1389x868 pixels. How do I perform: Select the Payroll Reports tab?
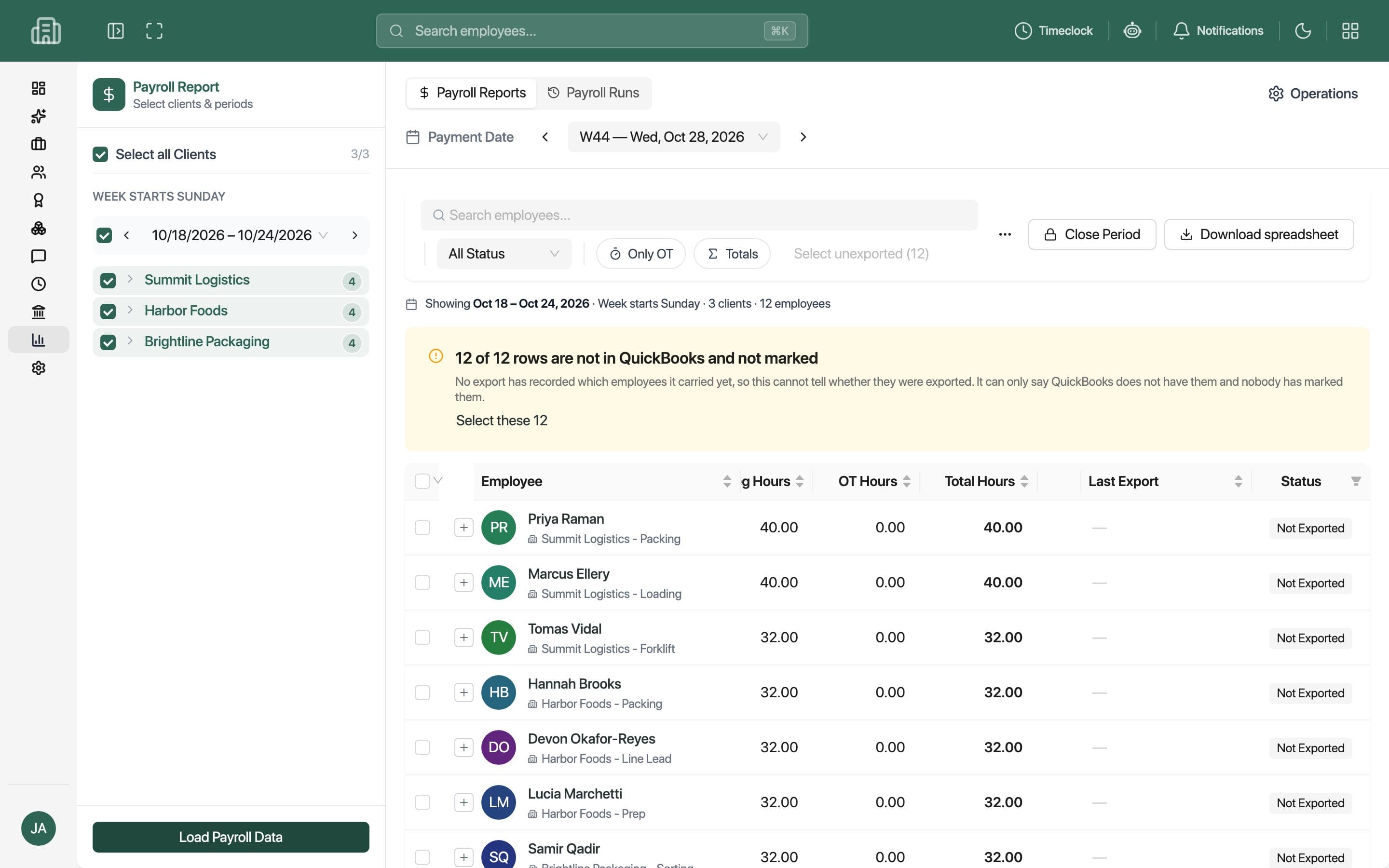point(472,93)
